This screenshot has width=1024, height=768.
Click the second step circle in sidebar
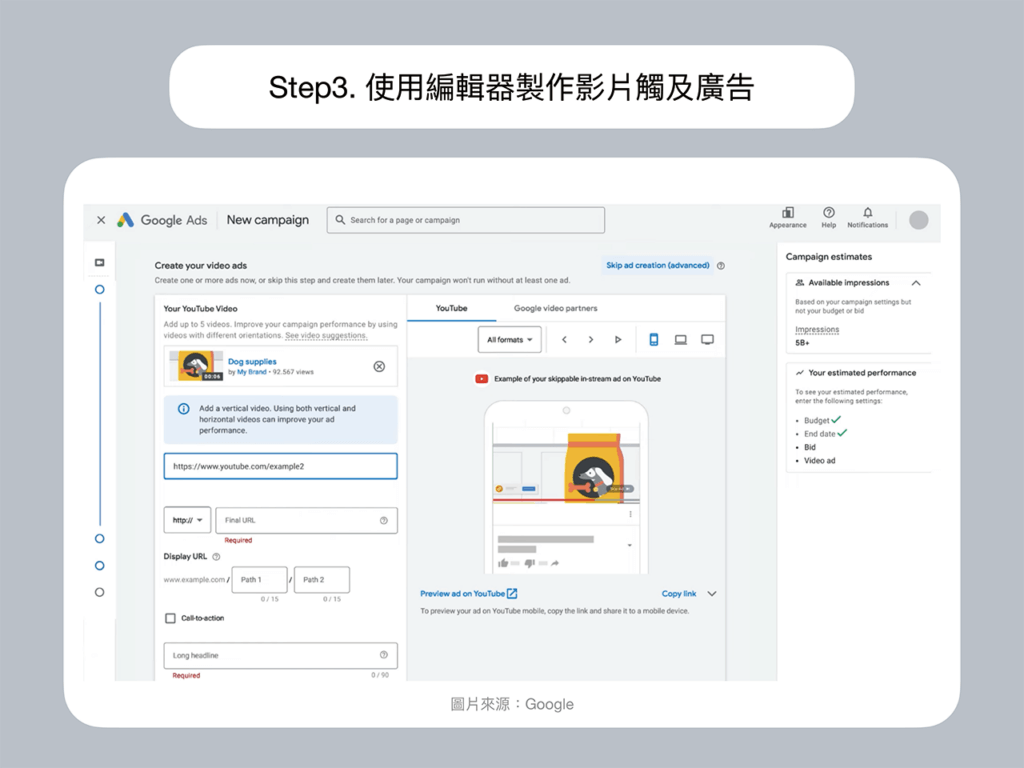tap(99, 539)
